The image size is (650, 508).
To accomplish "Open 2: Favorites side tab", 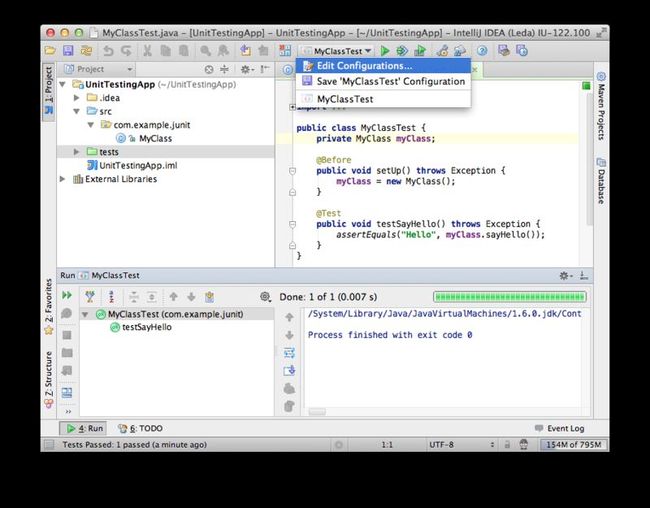I will (49, 306).
